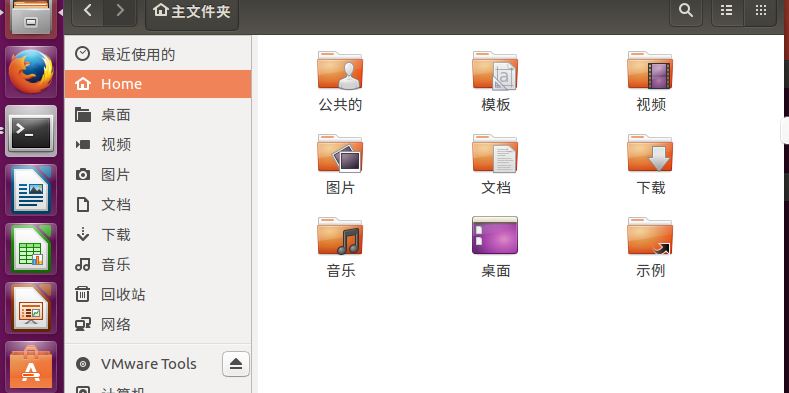This screenshot has height=393, width=789.
Task: Switch to grid icon view in the toolbar
Action: pos(760,11)
